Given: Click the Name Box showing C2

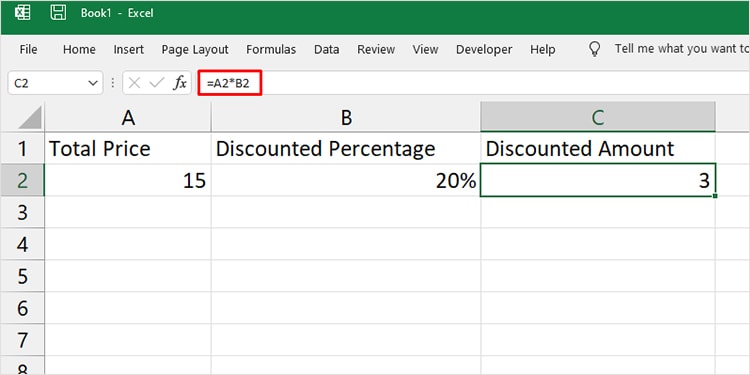Looking at the screenshot, I should pos(55,83).
